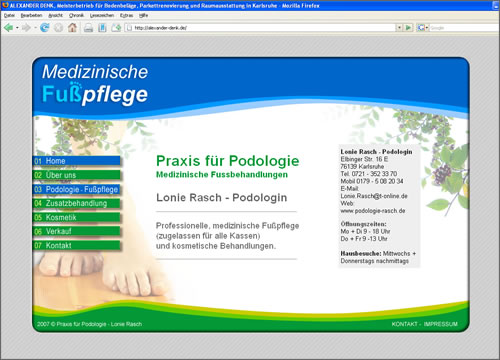Click the Lonie Rasch - Podologin heading
This screenshot has width=500, height=360.
tap(222, 198)
